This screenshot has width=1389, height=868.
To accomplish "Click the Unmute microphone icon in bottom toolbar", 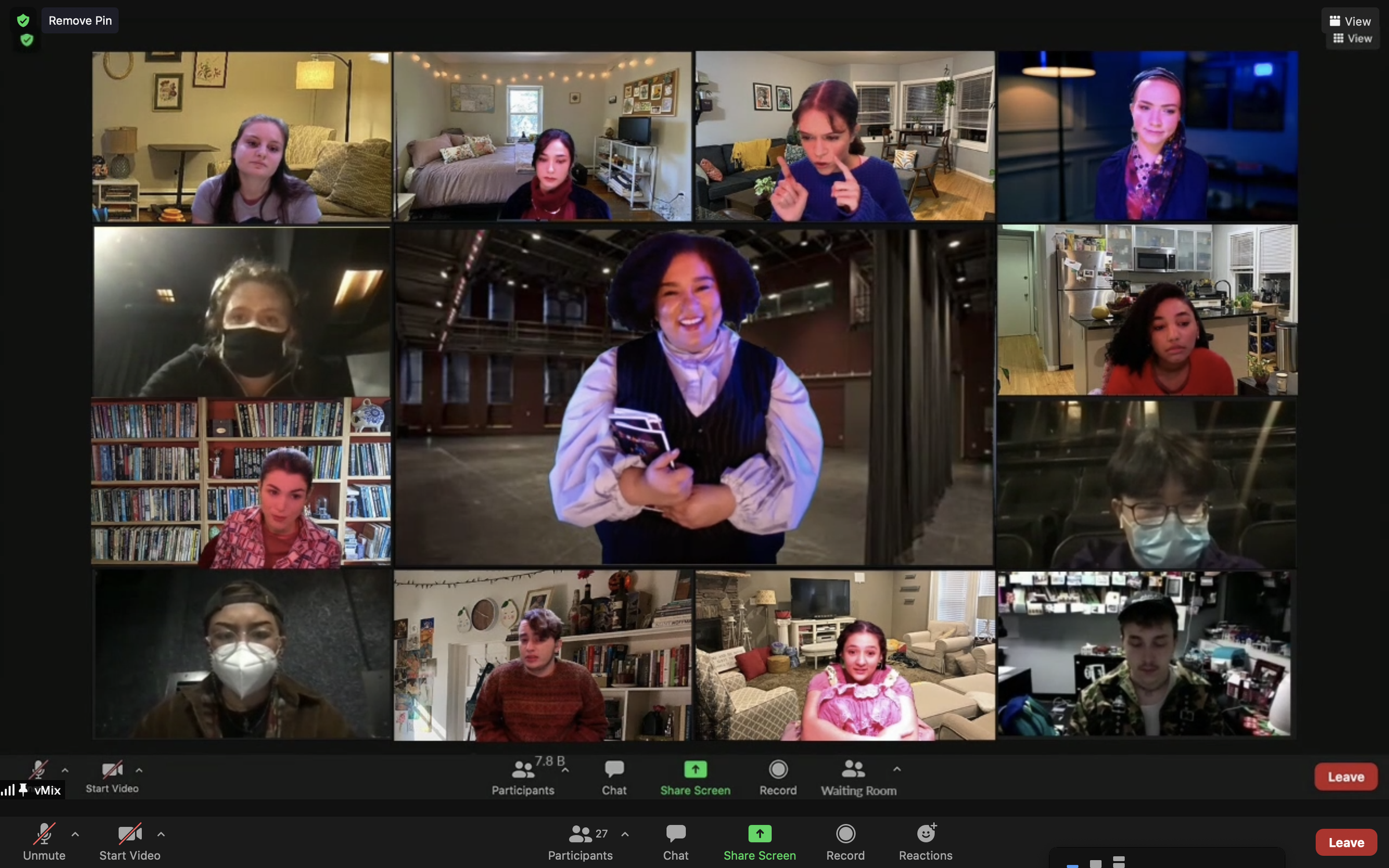I will [44, 834].
